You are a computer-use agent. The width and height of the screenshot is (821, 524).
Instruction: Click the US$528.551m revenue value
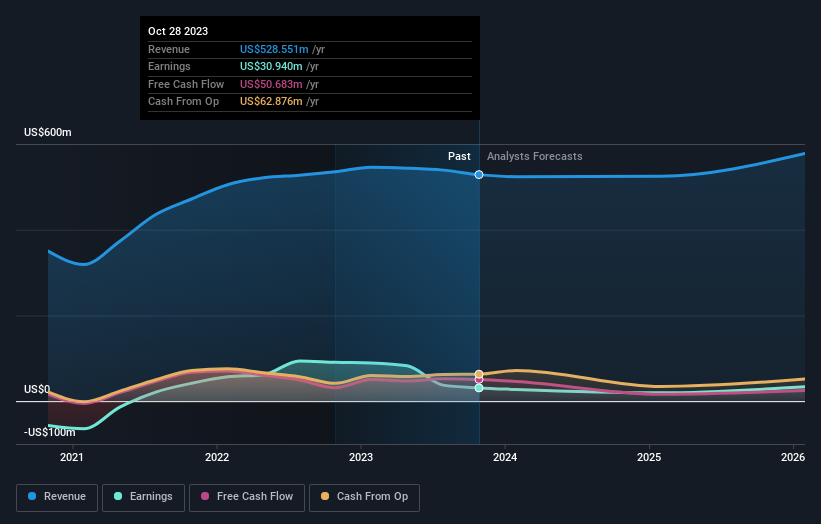pos(274,49)
